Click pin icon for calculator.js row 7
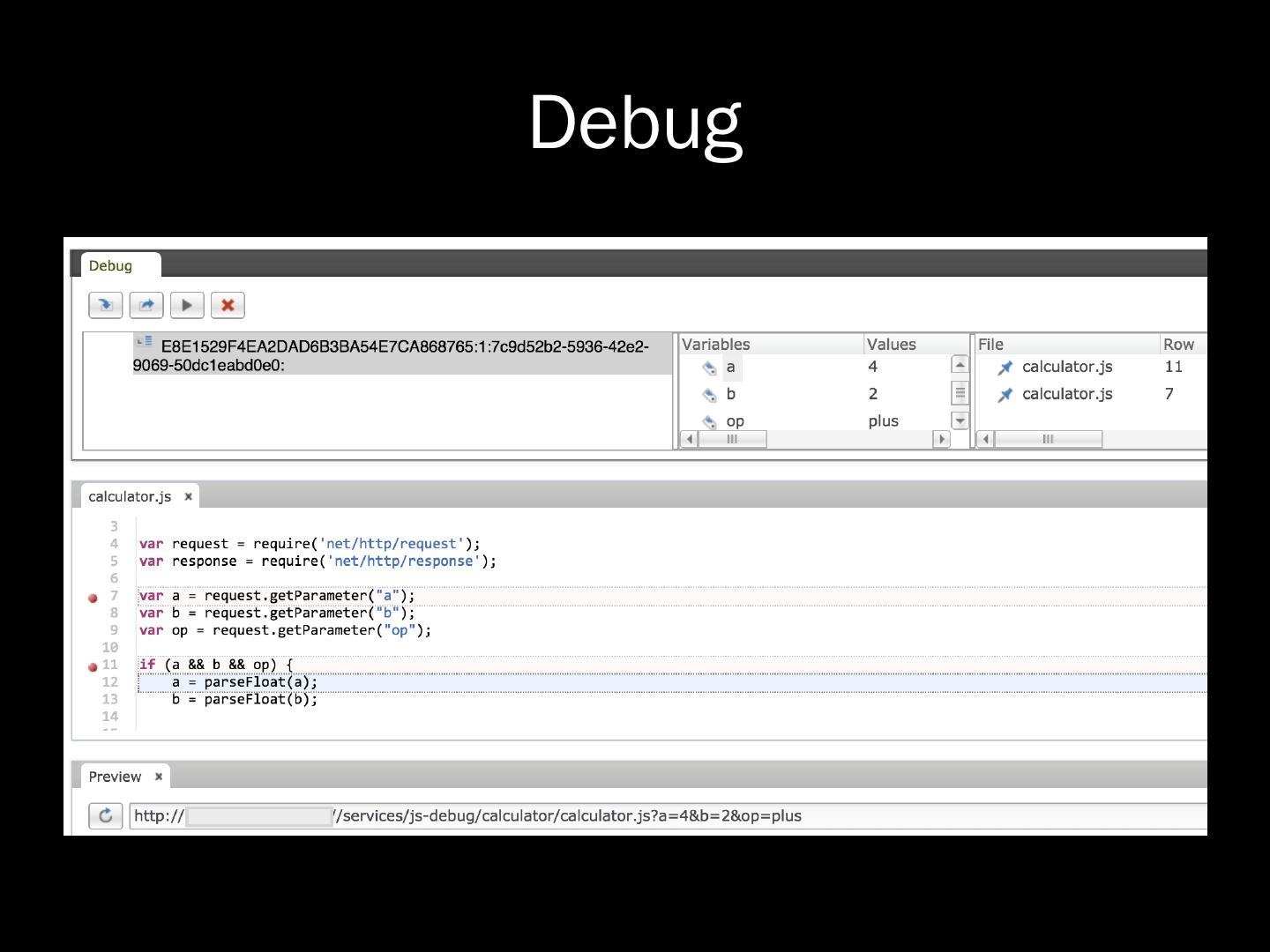This screenshot has height=952, width=1270. click(1005, 395)
